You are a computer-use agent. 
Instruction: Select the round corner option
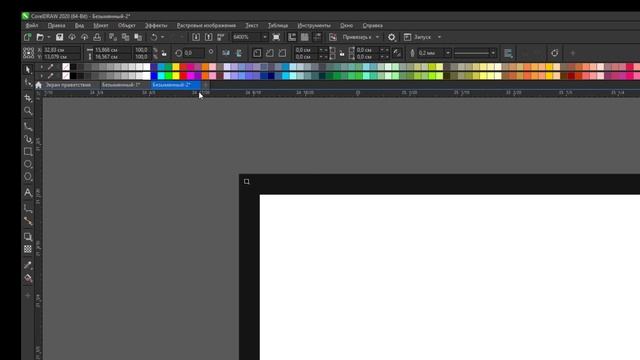coord(257,53)
